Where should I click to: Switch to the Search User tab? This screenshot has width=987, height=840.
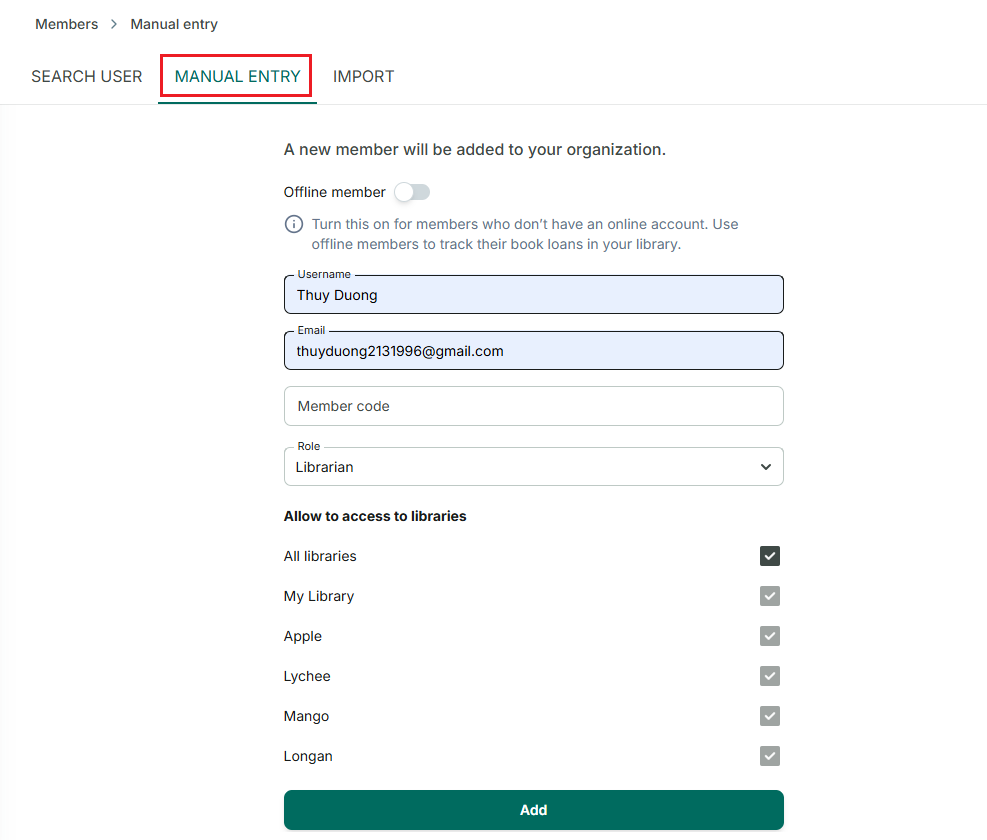coord(87,76)
